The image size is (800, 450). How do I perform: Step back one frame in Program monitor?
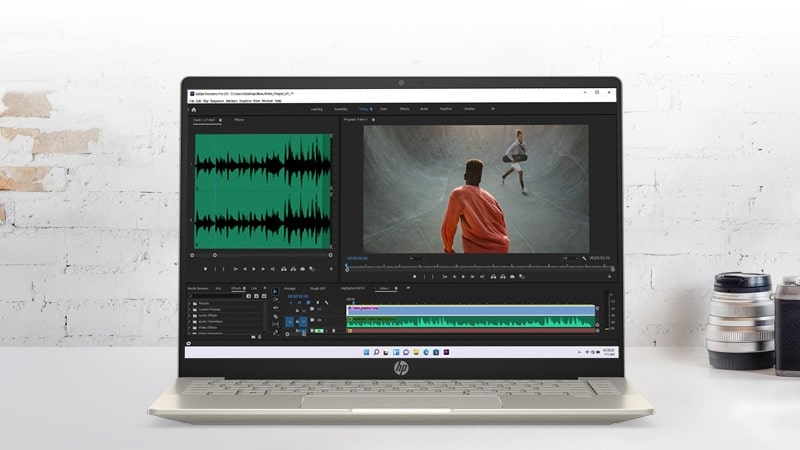click(454, 277)
